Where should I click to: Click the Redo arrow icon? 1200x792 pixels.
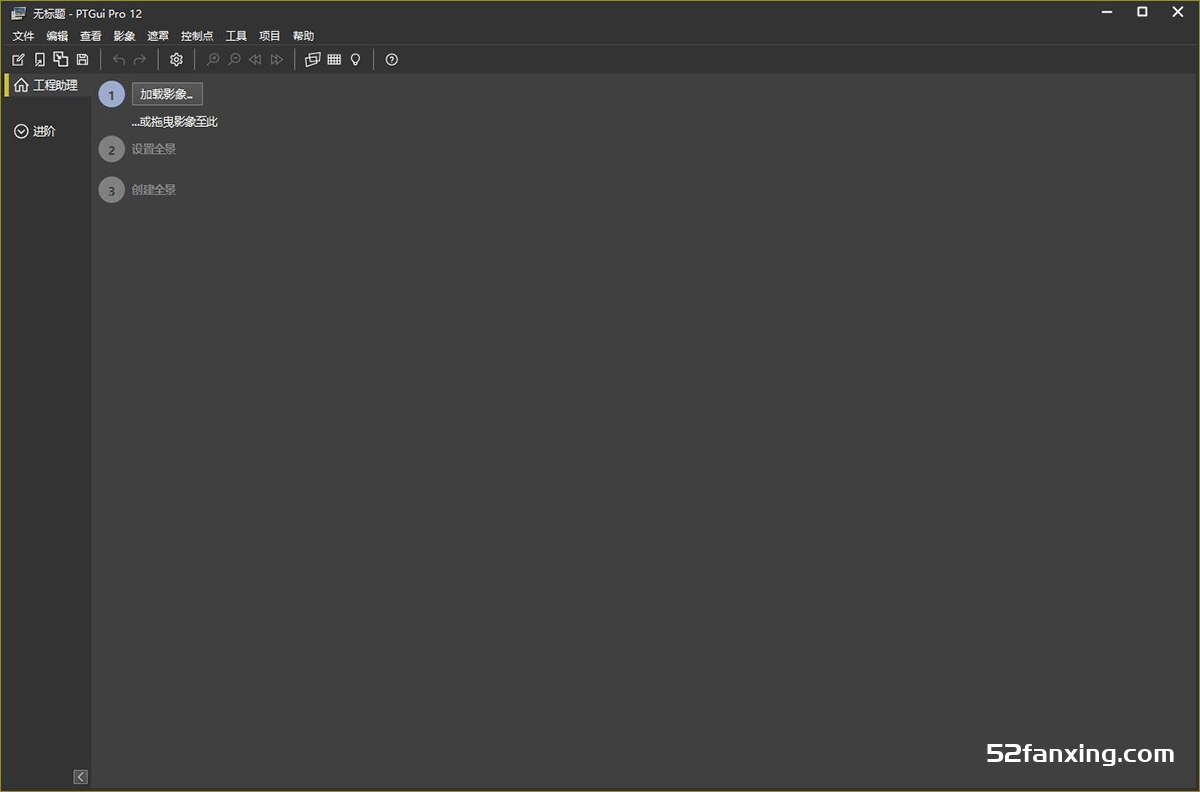pos(140,60)
